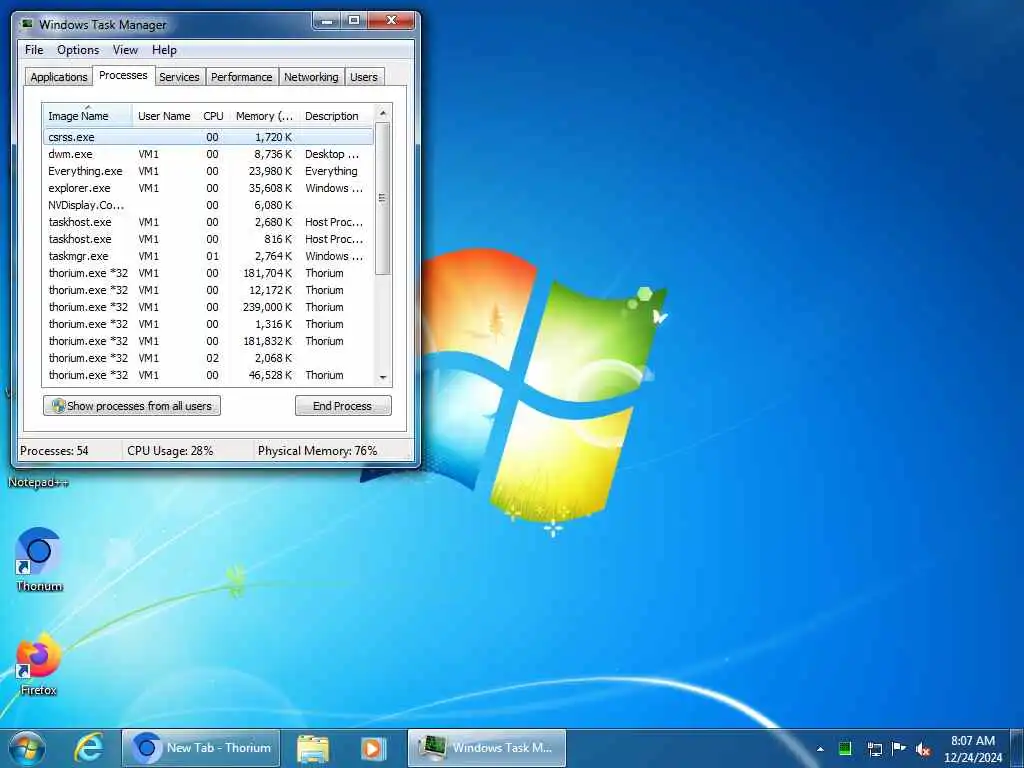Image resolution: width=1024 pixels, height=768 pixels.
Task: Switch to the Users tab
Action: tap(364, 77)
